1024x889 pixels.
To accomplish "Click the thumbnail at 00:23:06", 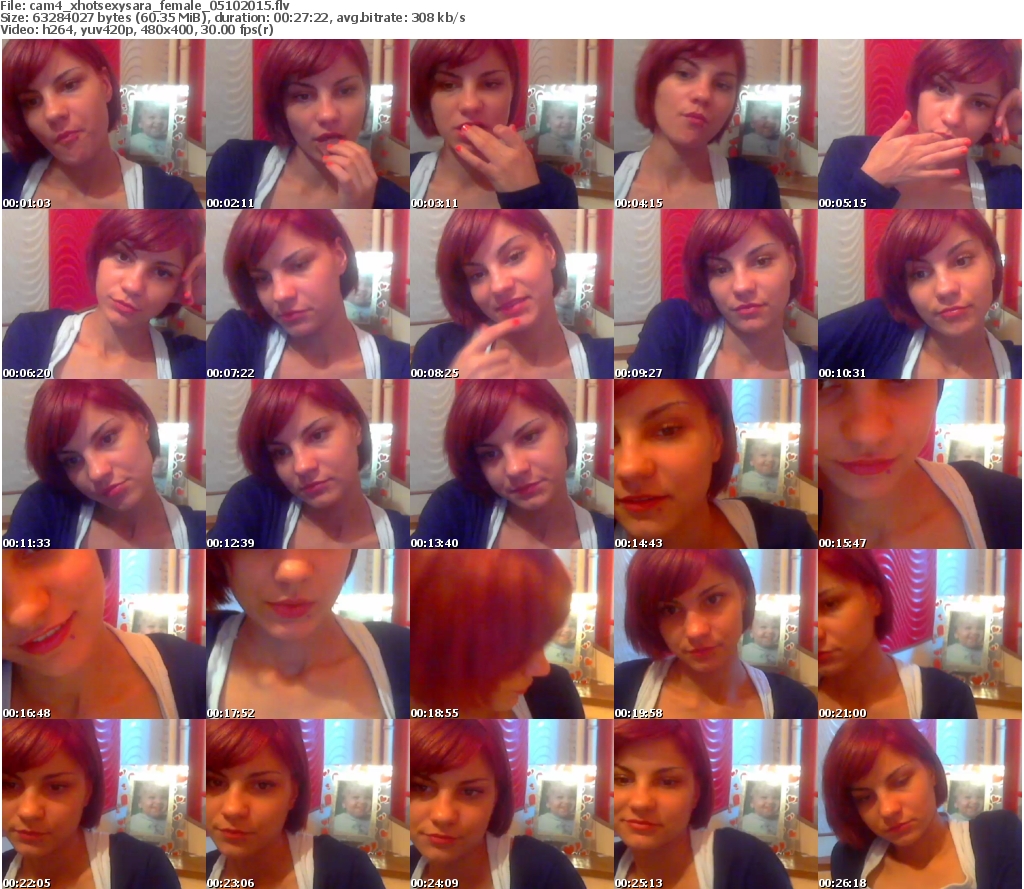I will pyautogui.click(x=308, y=804).
